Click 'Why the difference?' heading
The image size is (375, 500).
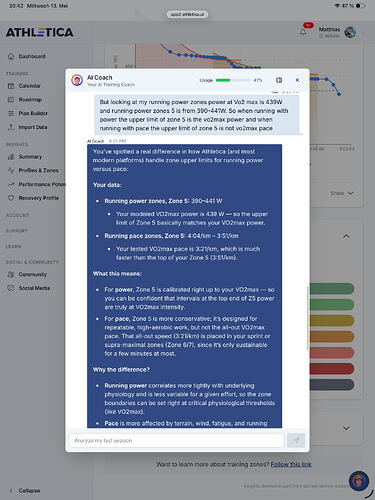click(x=121, y=370)
